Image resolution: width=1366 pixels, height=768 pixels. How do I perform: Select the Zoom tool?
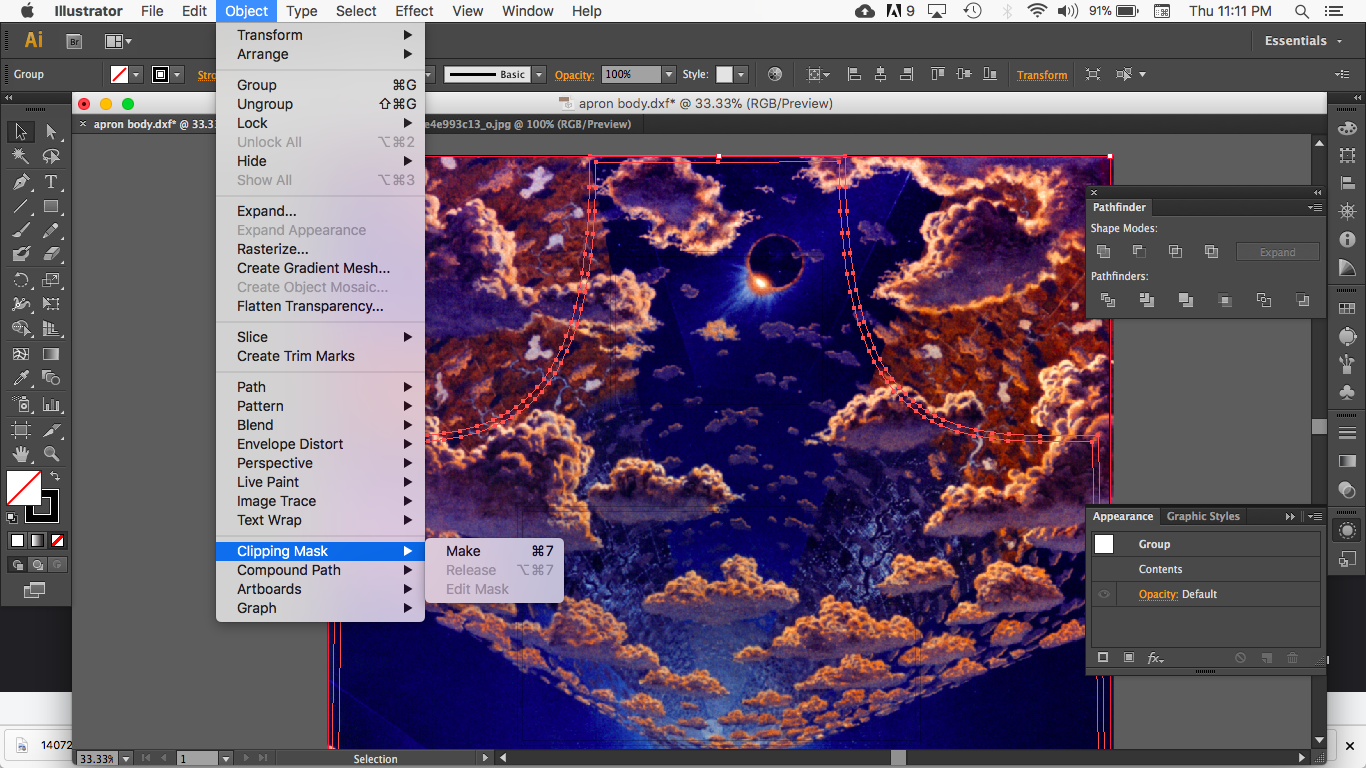pos(51,454)
